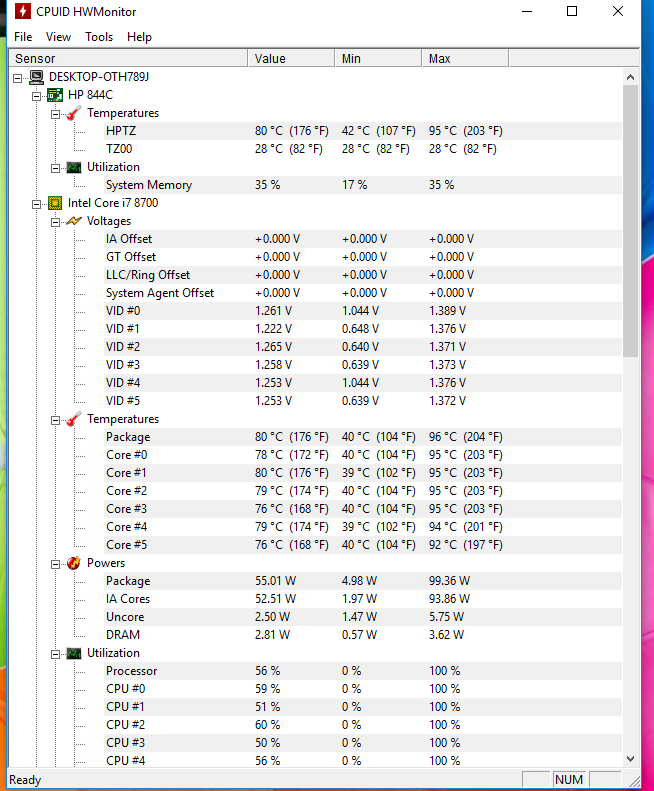
Task: Click the scrollbar up arrow
Action: (x=630, y=77)
